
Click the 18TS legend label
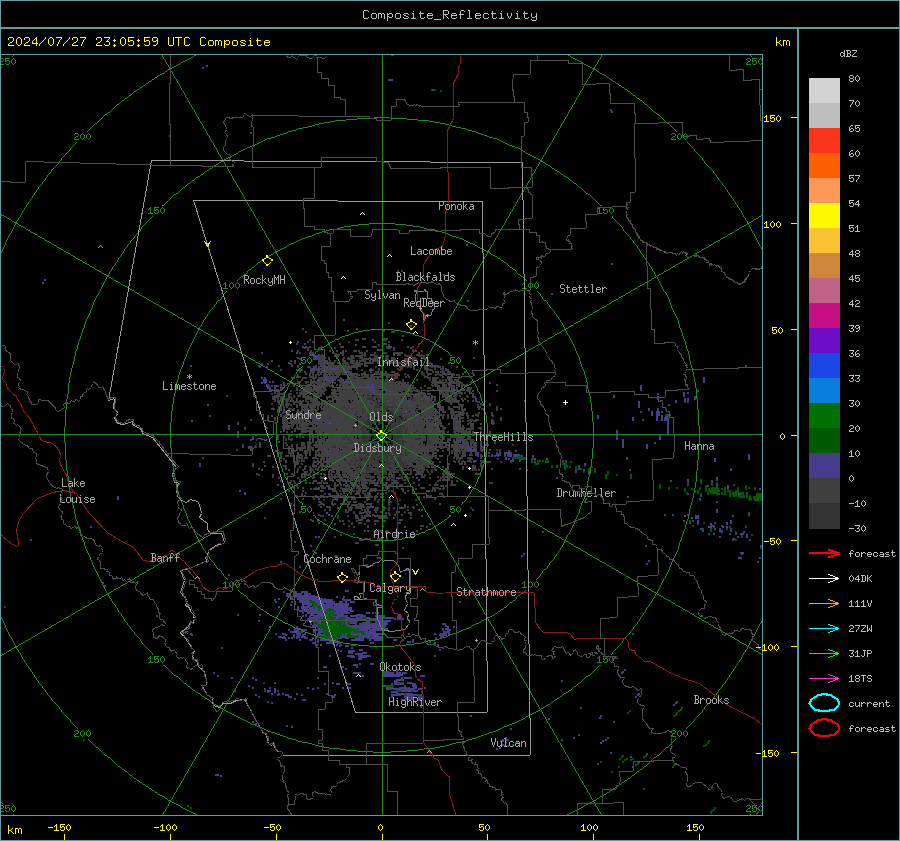[x=860, y=679]
